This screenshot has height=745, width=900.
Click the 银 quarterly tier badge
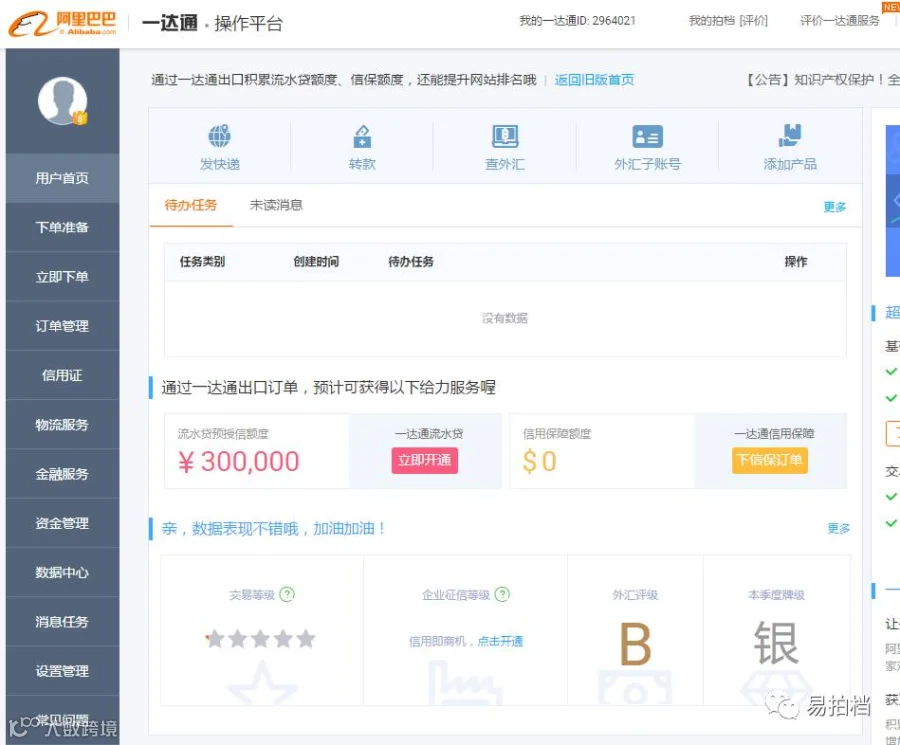776,643
